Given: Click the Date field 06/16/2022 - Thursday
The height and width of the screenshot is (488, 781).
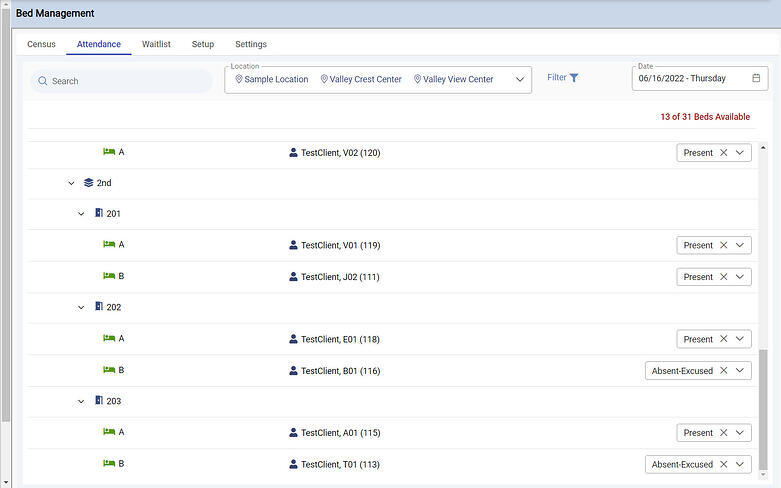Looking at the screenshot, I should (x=700, y=78).
